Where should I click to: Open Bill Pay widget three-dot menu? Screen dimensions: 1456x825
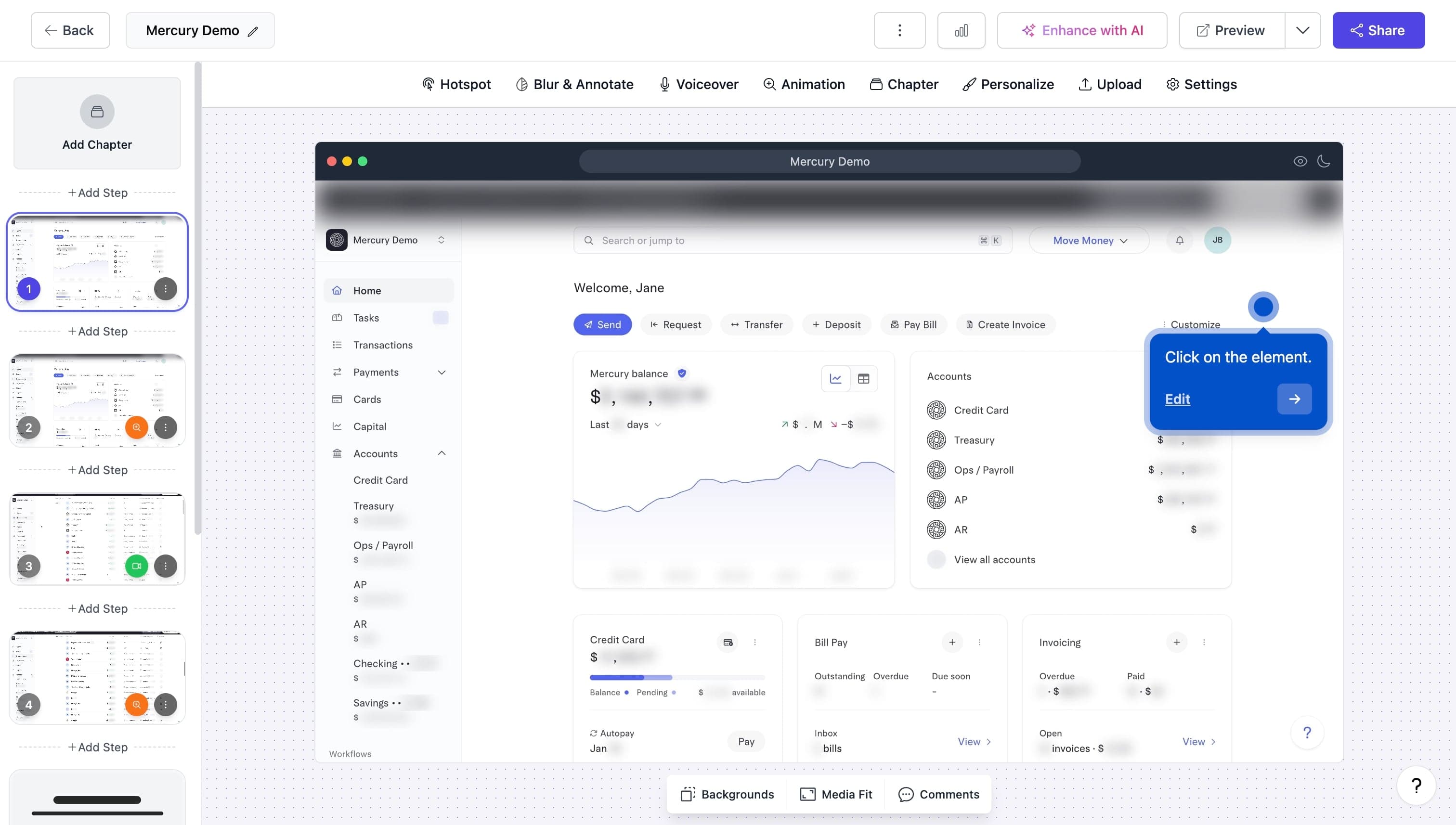point(979,642)
